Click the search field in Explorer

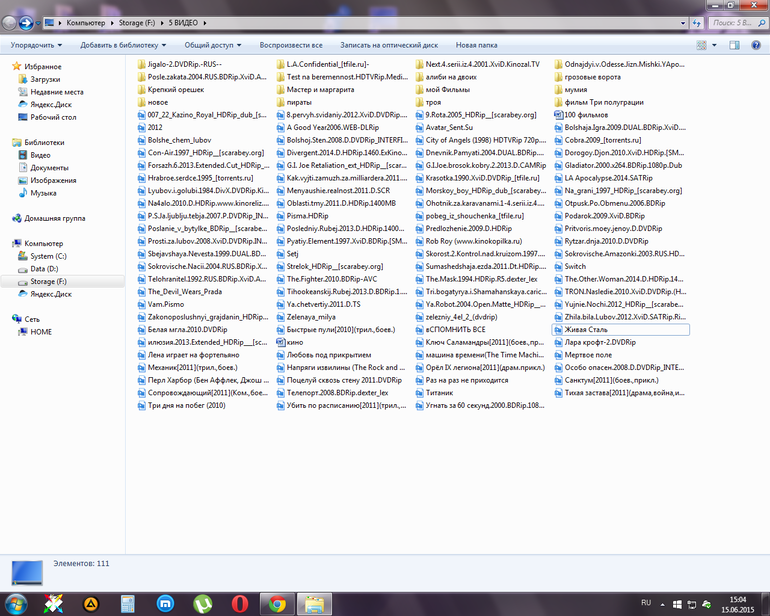[733, 23]
